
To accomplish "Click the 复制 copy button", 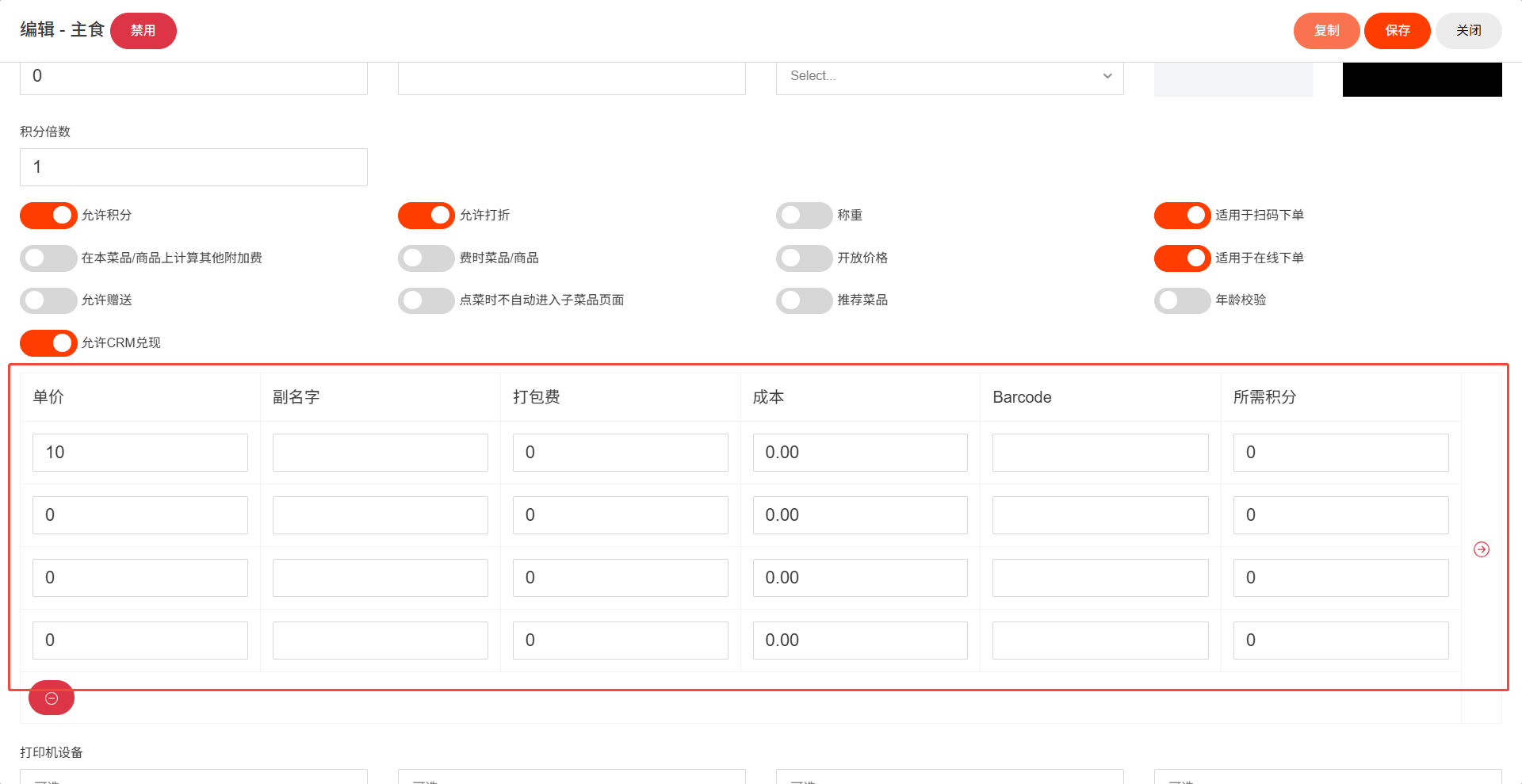I will click(x=1326, y=31).
